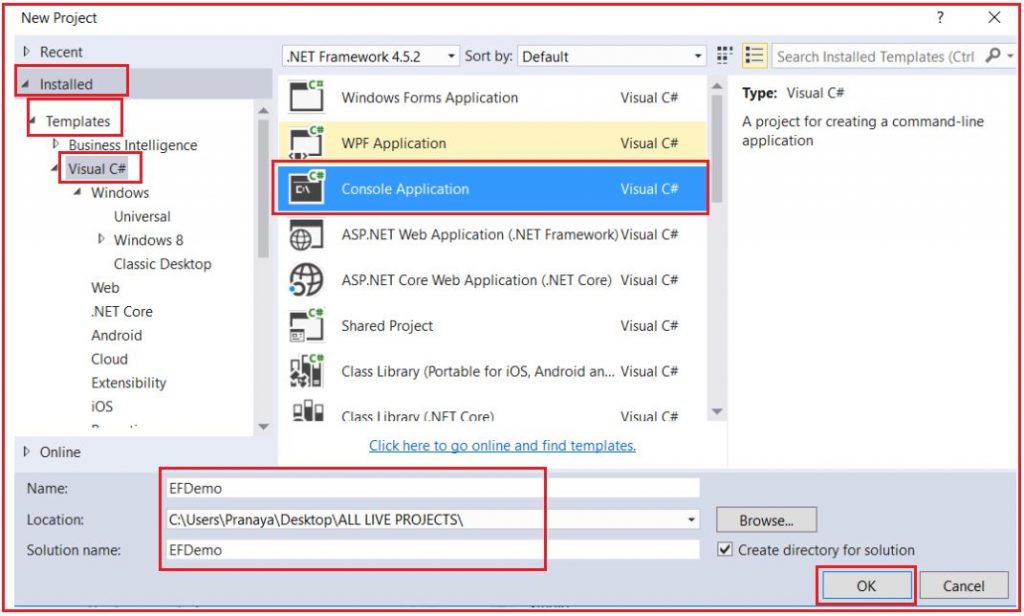Switch templates to small icons view

(x=724, y=56)
